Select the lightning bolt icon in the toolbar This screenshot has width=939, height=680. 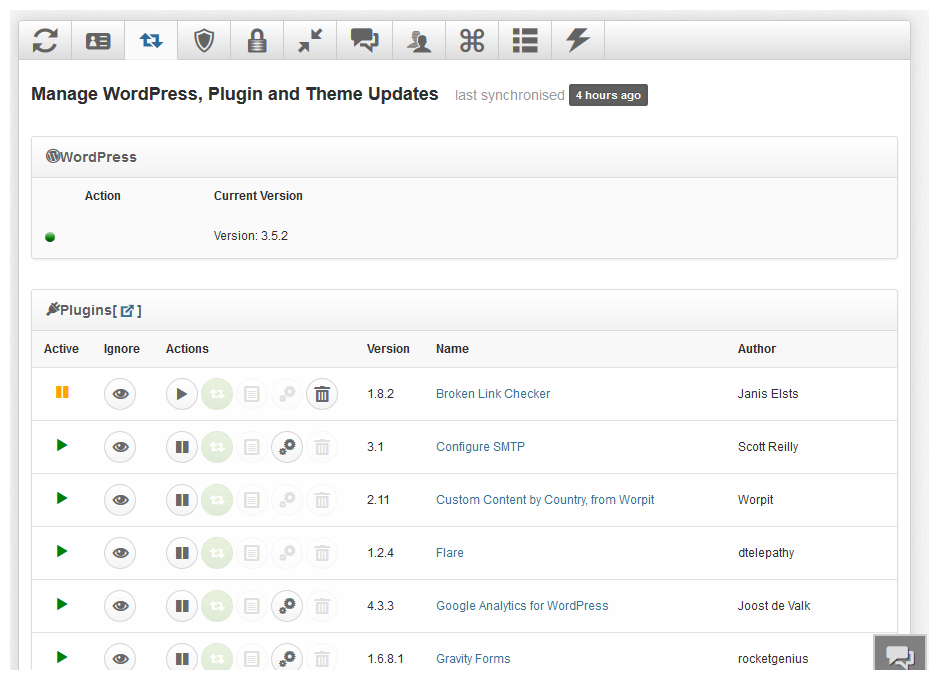coord(577,40)
